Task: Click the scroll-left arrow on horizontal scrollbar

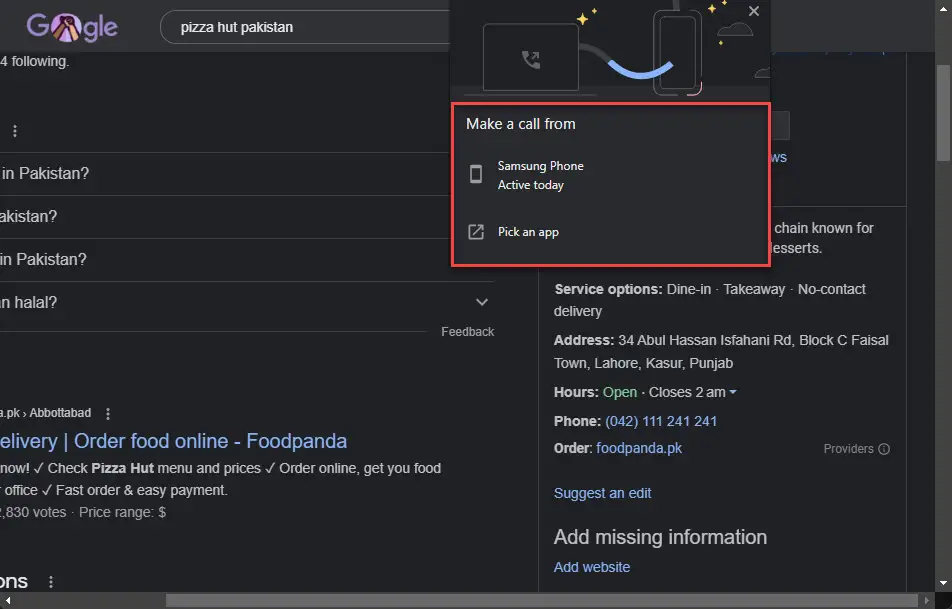Action: 7,600
